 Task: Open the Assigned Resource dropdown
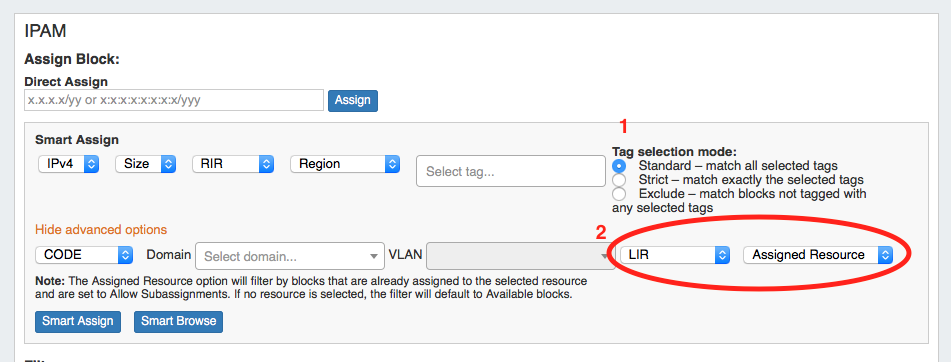click(818, 255)
